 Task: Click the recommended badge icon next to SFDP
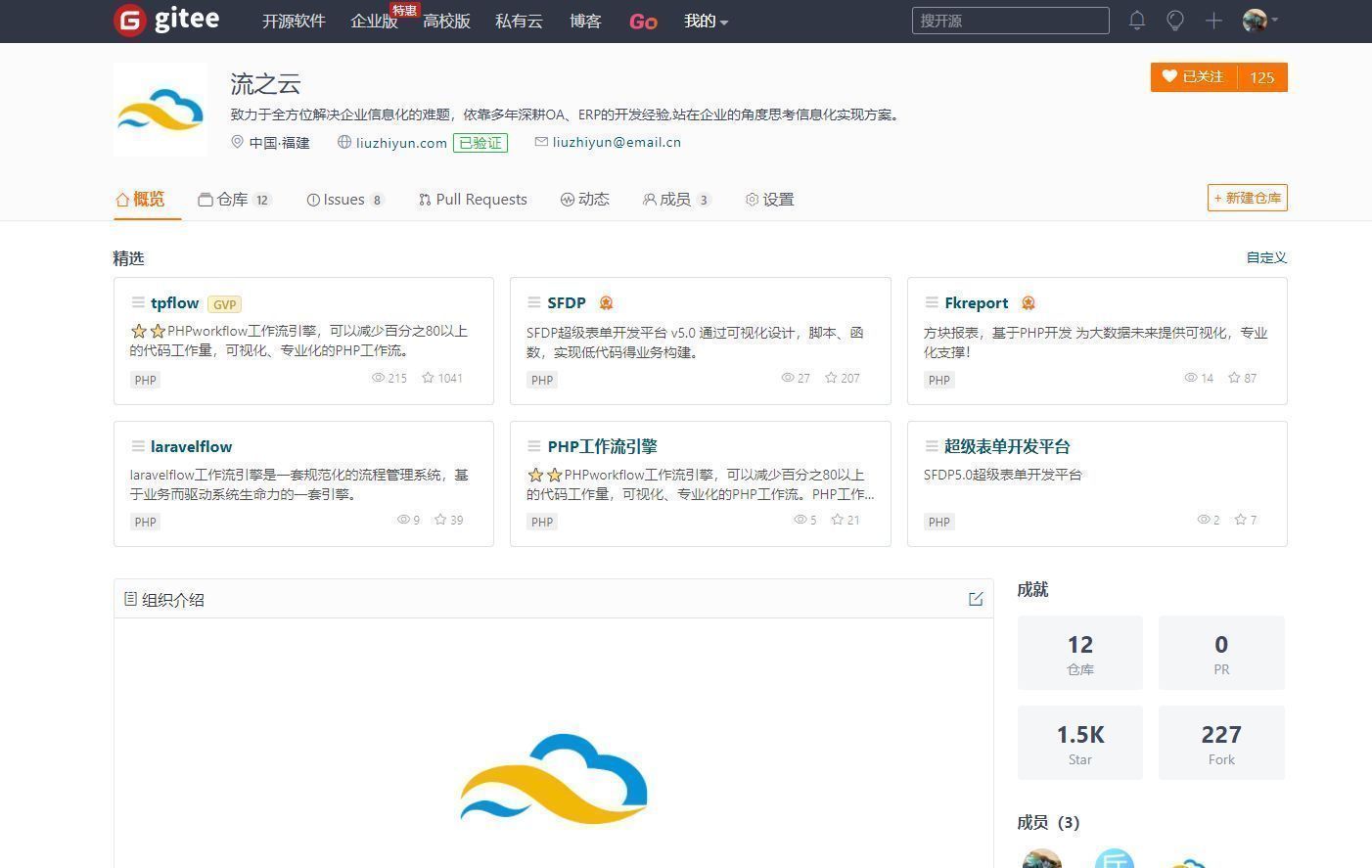click(x=606, y=302)
